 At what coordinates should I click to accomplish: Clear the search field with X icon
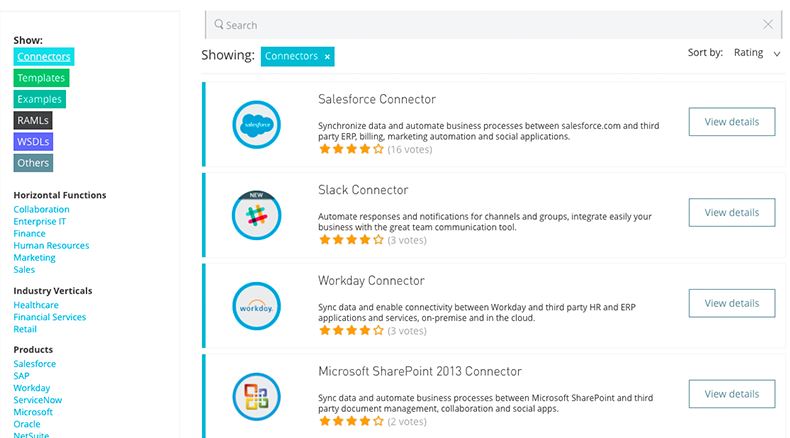click(768, 25)
